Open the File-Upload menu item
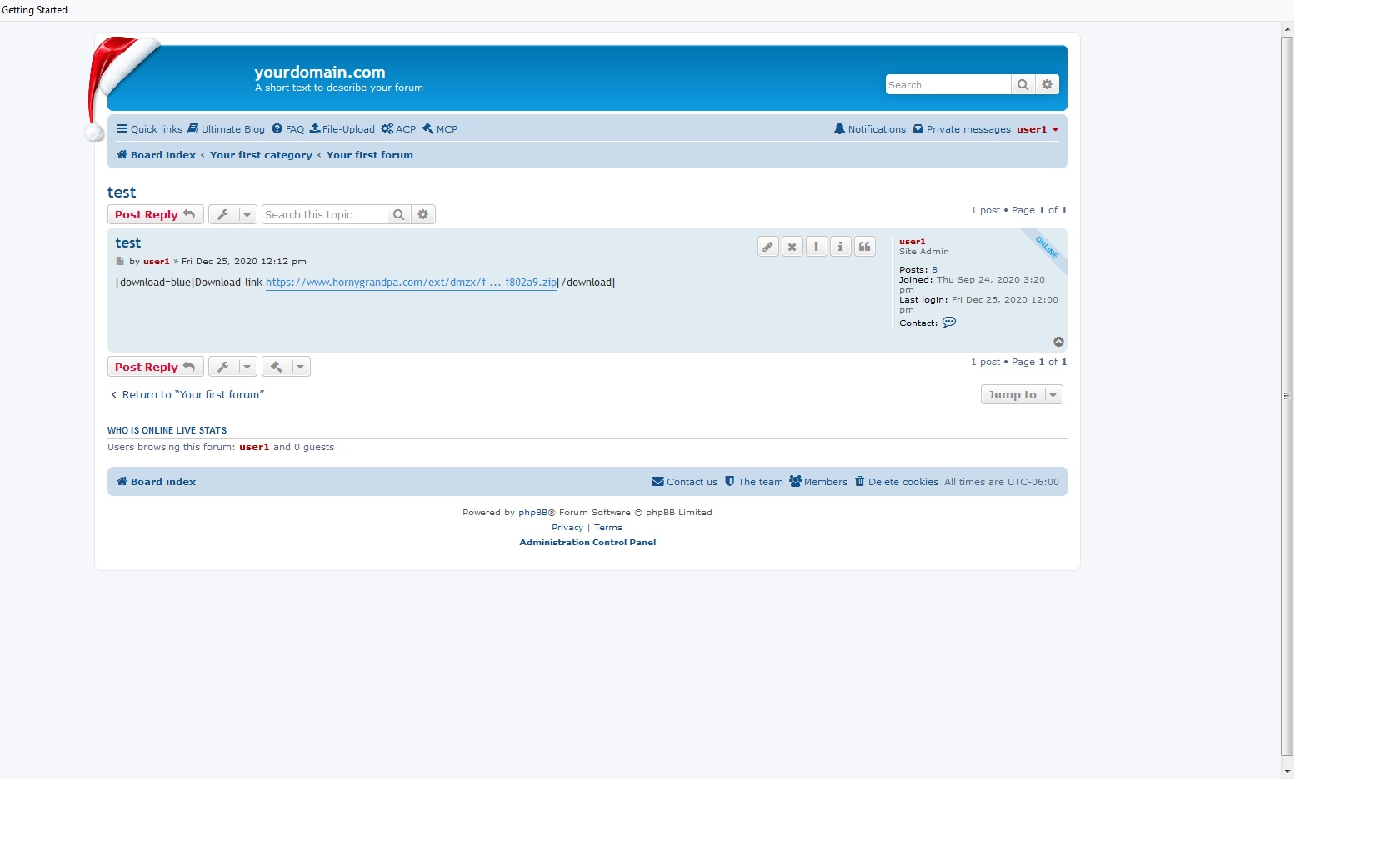Image resolution: width=1400 pixels, height=842 pixels. pyautogui.click(x=342, y=129)
